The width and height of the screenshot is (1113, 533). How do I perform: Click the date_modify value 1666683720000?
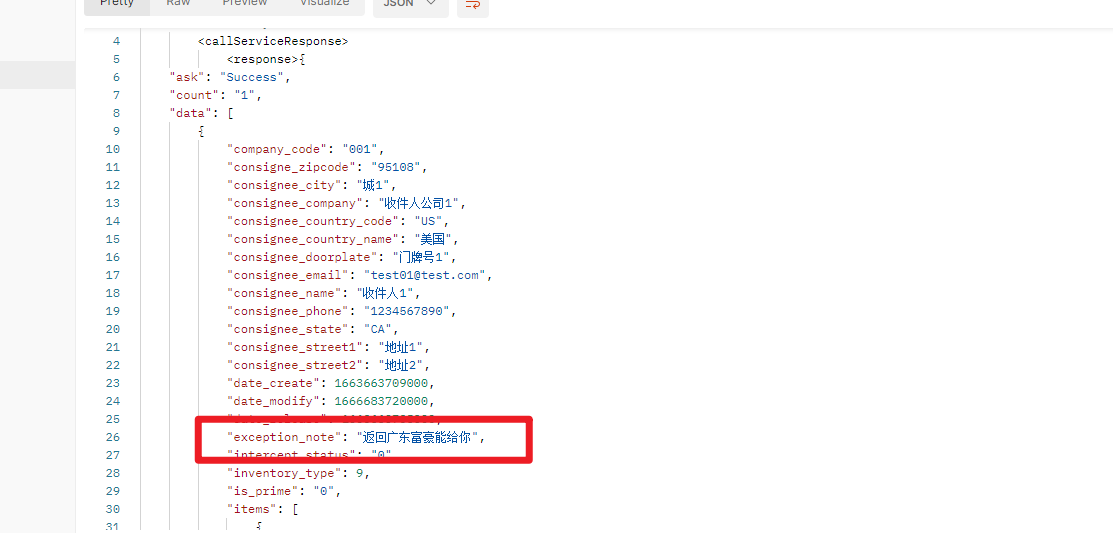click(x=380, y=401)
